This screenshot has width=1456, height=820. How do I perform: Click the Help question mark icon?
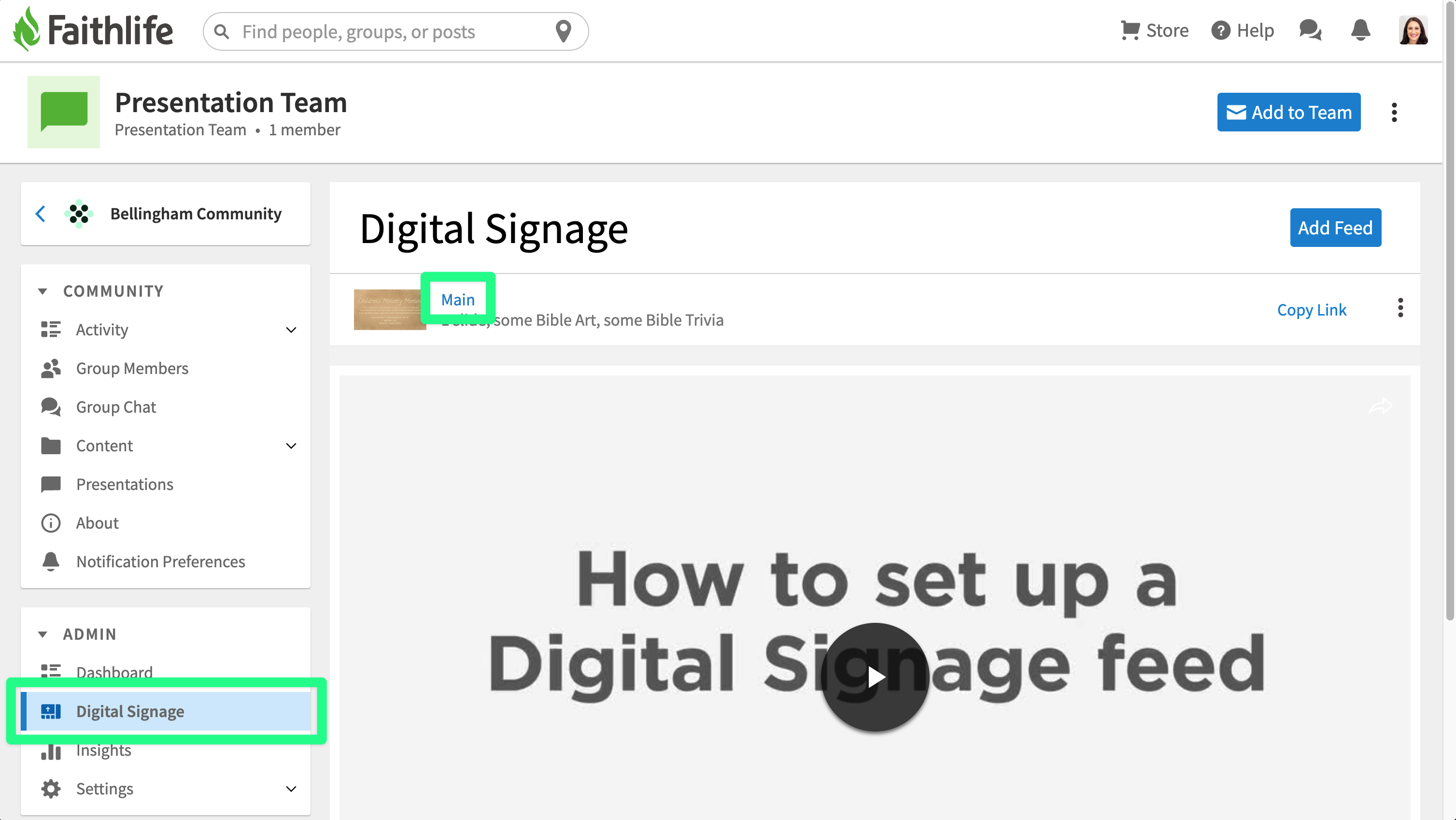click(x=1220, y=30)
